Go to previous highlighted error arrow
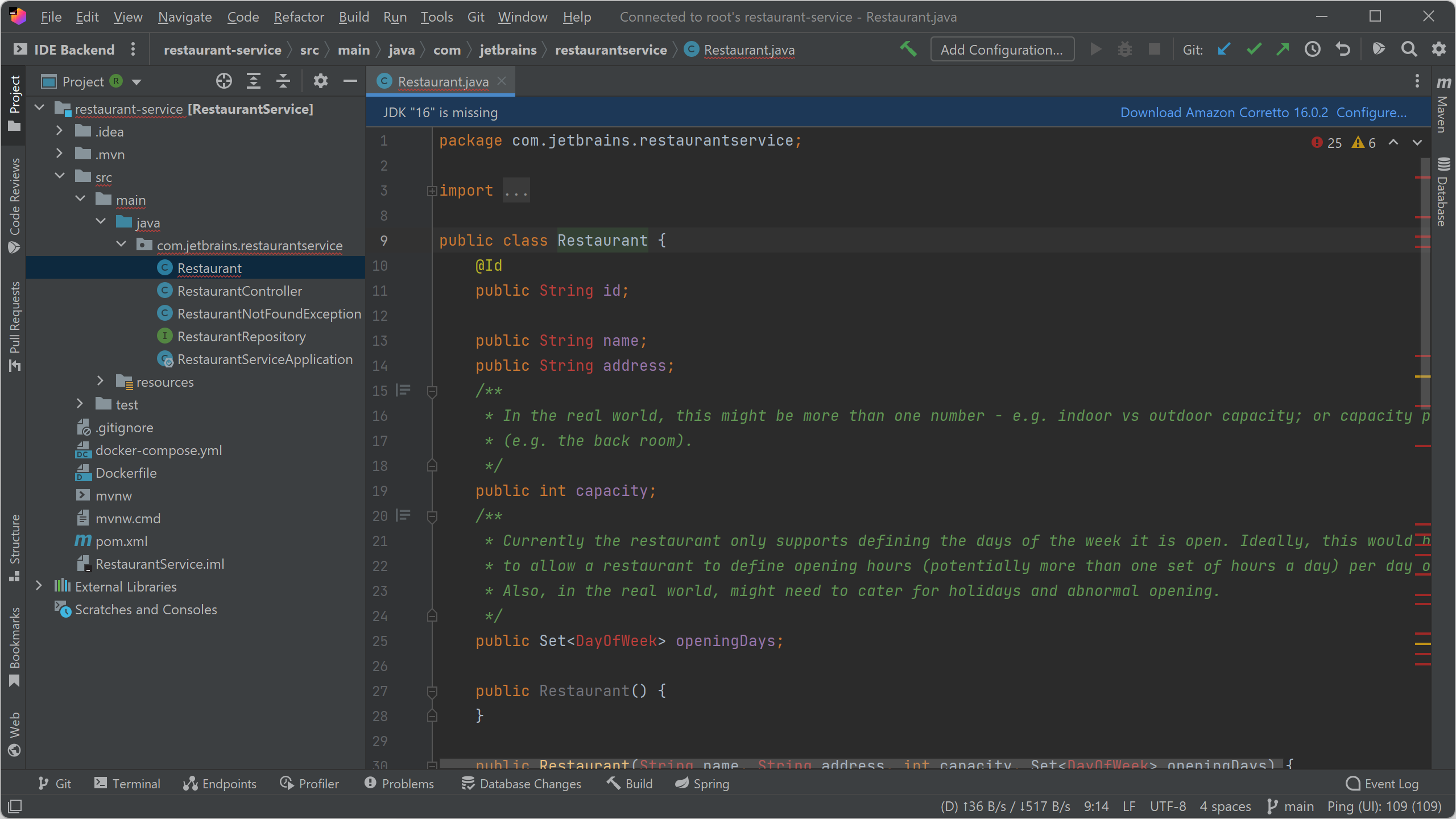Image resolution: width=1456 pixels, height=819 pixels. pyautogui.click(x=1393, y=142)
